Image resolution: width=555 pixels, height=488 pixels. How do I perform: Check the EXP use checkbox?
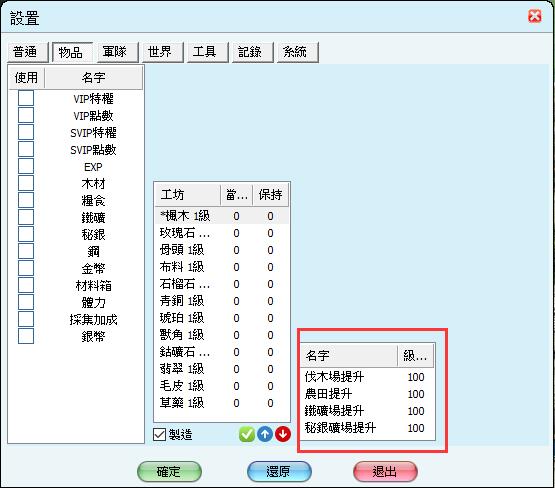[x=26, y=166]
